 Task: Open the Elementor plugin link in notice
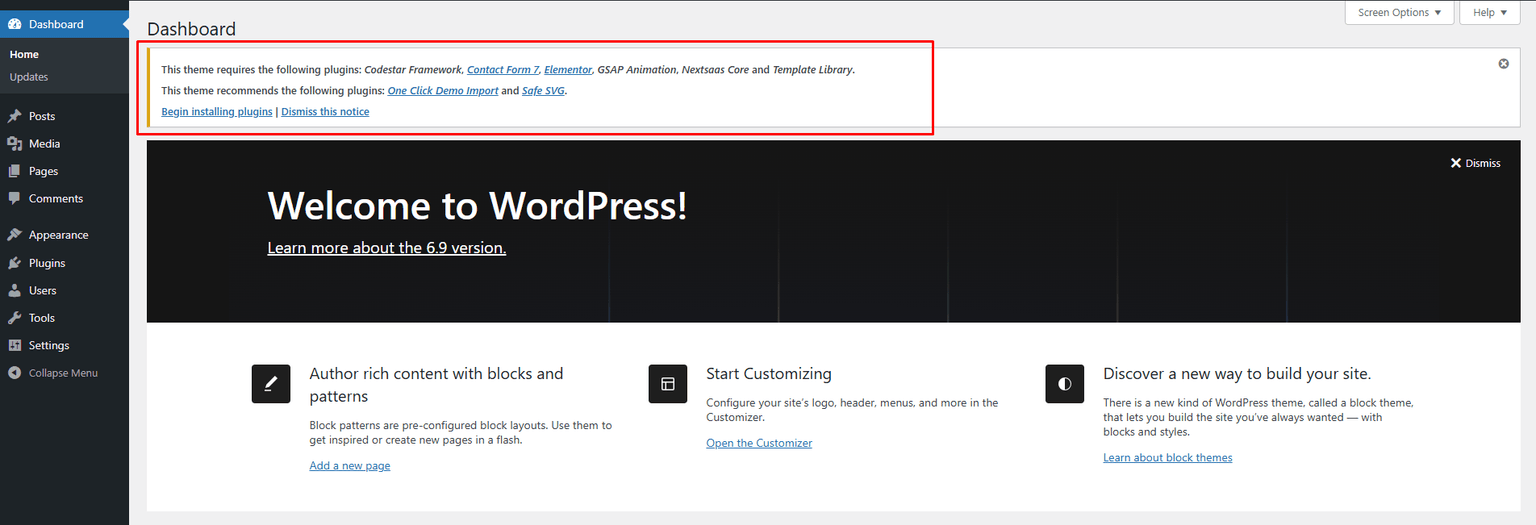point(567,70)
